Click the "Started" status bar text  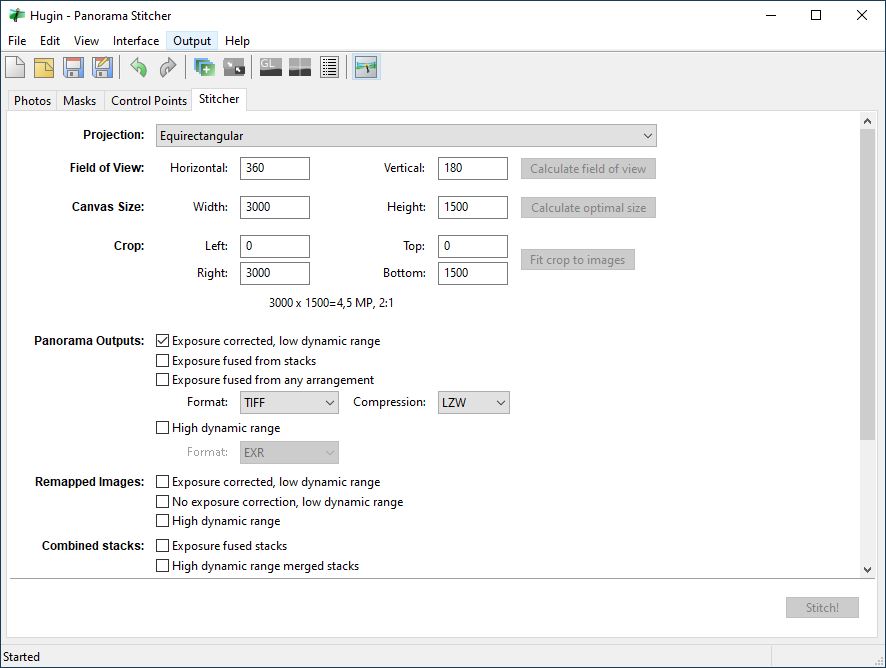(x=21, y=657)
